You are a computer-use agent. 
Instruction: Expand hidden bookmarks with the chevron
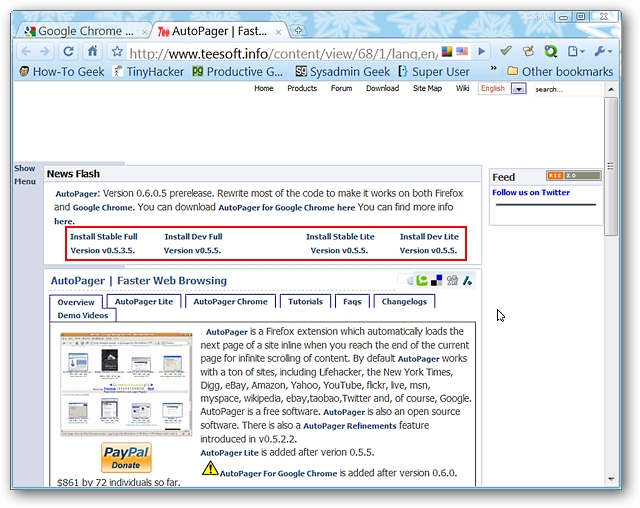pyautogui.click(x=493, y=68)
